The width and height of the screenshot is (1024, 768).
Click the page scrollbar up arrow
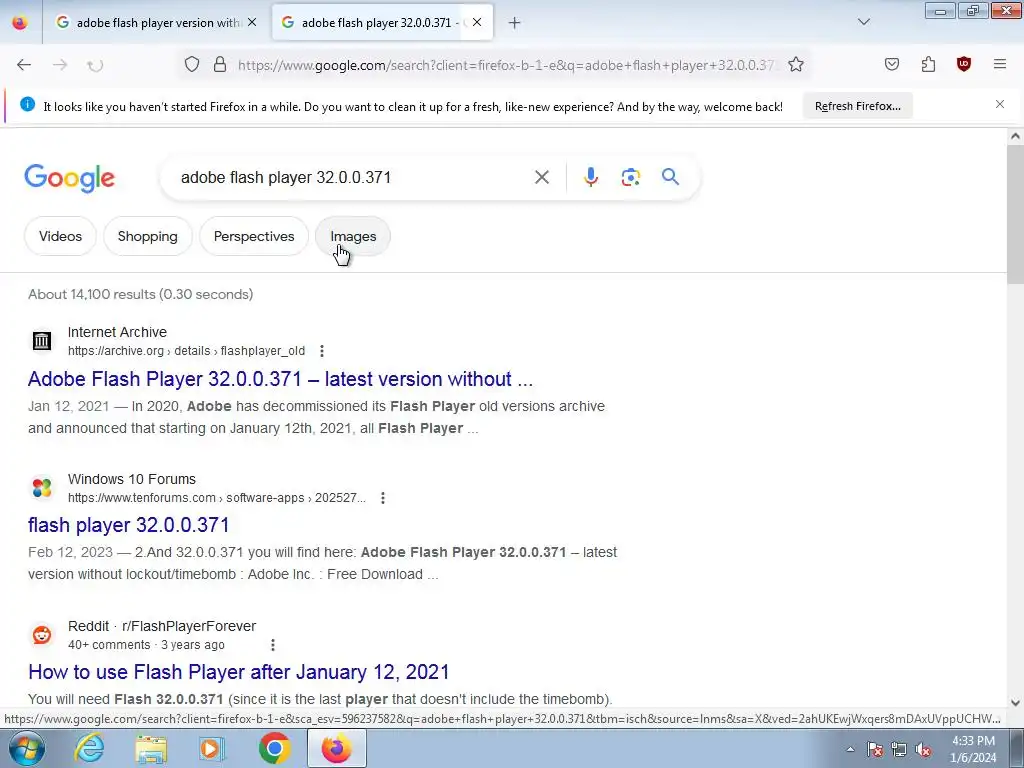click(1015, 136)
